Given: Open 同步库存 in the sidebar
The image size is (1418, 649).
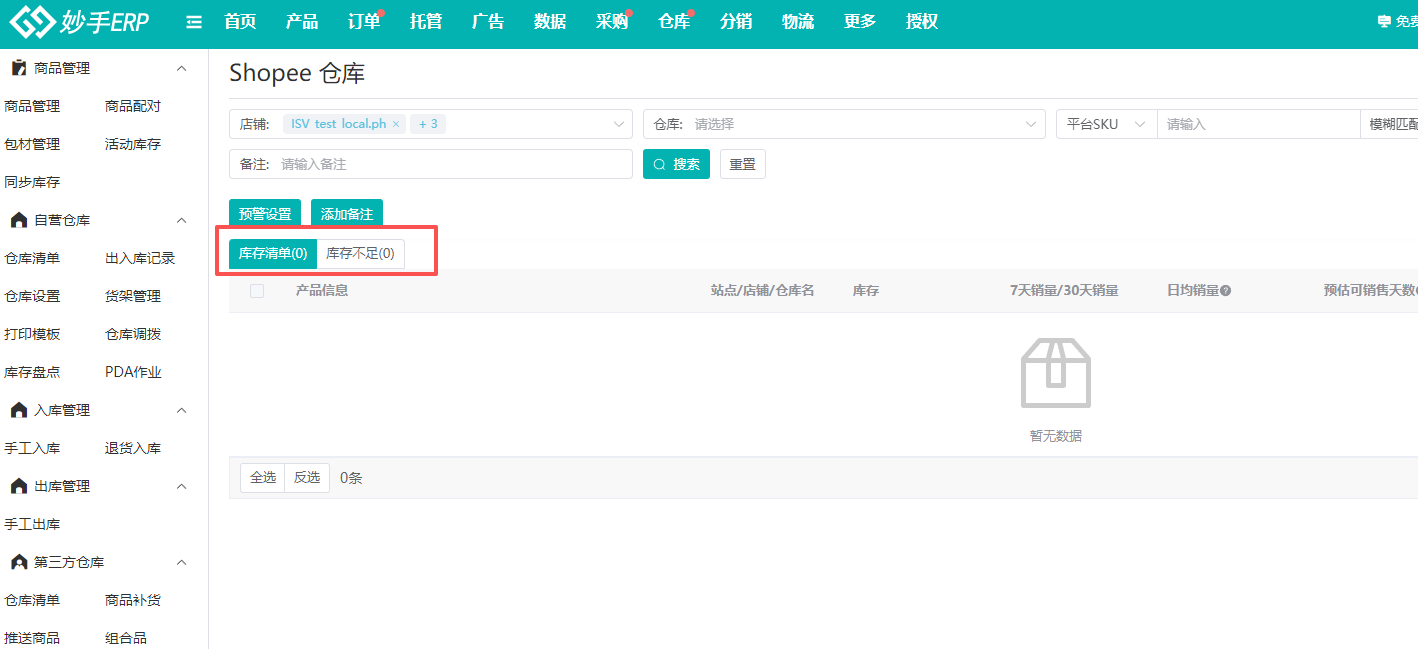Looking at the screenshot, I should (x=32, y=182).
